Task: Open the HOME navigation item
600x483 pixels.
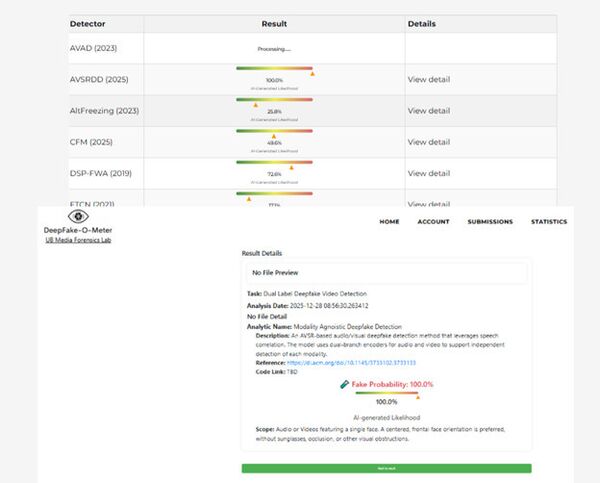Action: 389,222
